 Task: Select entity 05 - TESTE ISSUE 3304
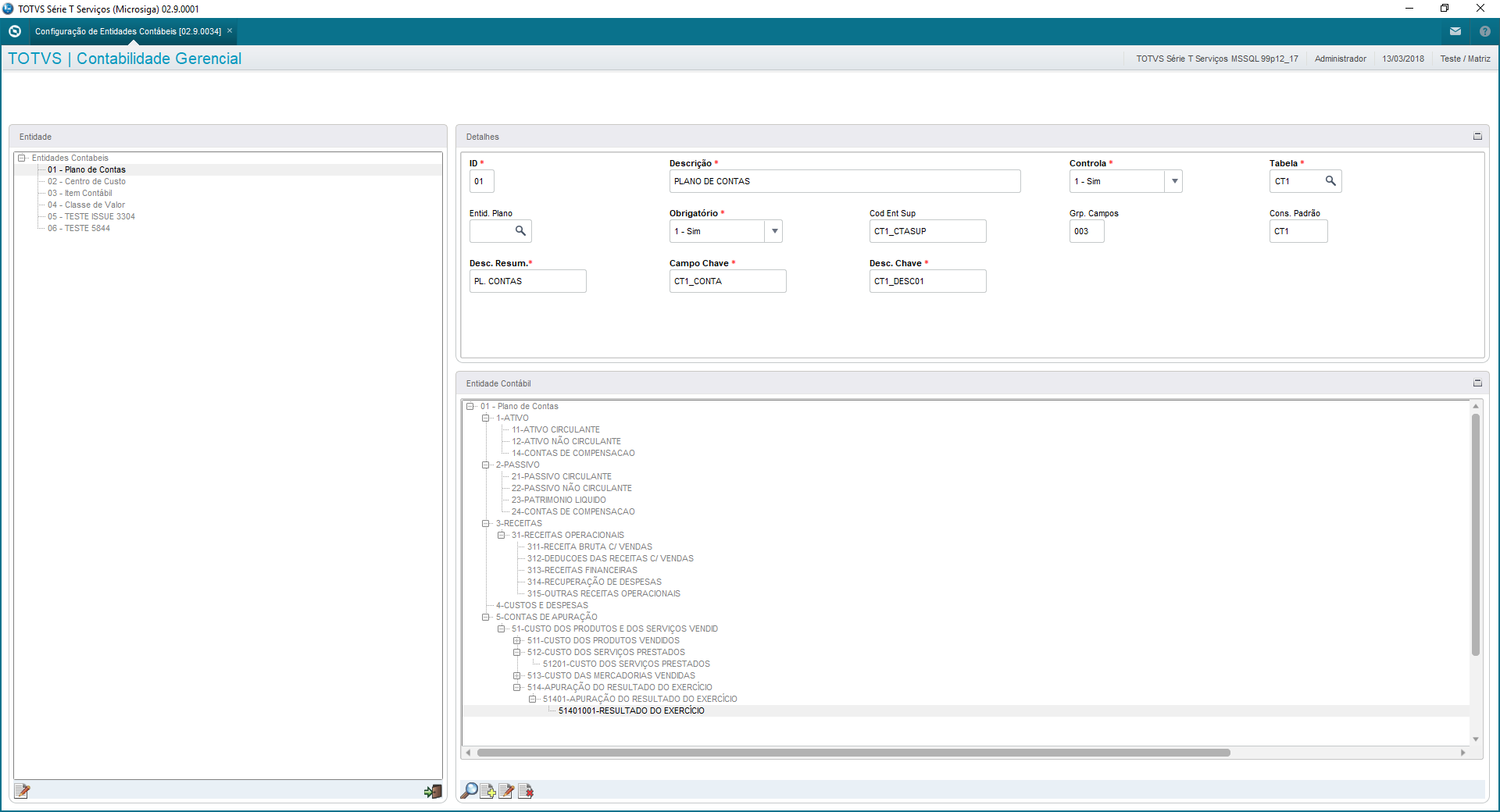tap(91, 216)
